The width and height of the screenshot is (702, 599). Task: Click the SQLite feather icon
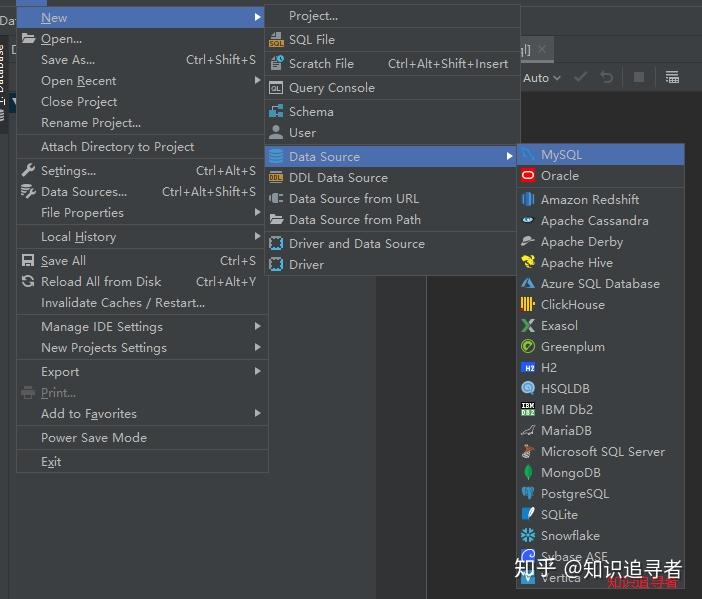point(528,514)
